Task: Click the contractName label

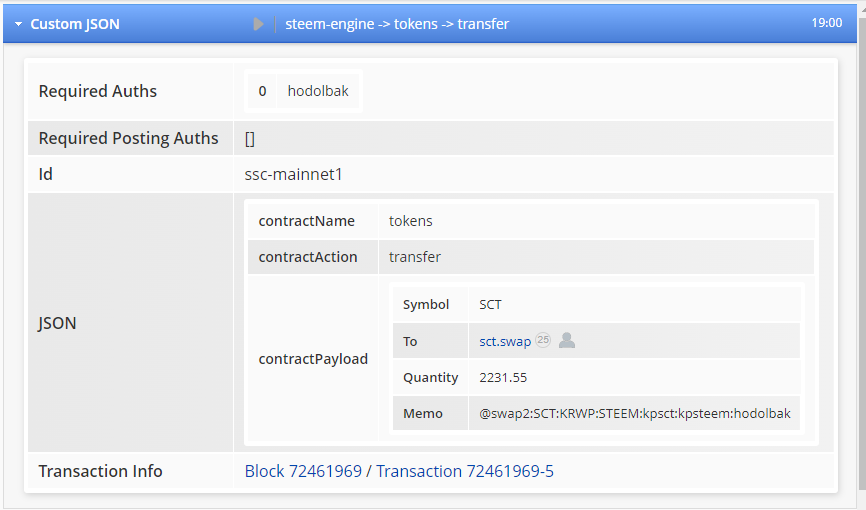Action: coord(307,221)
